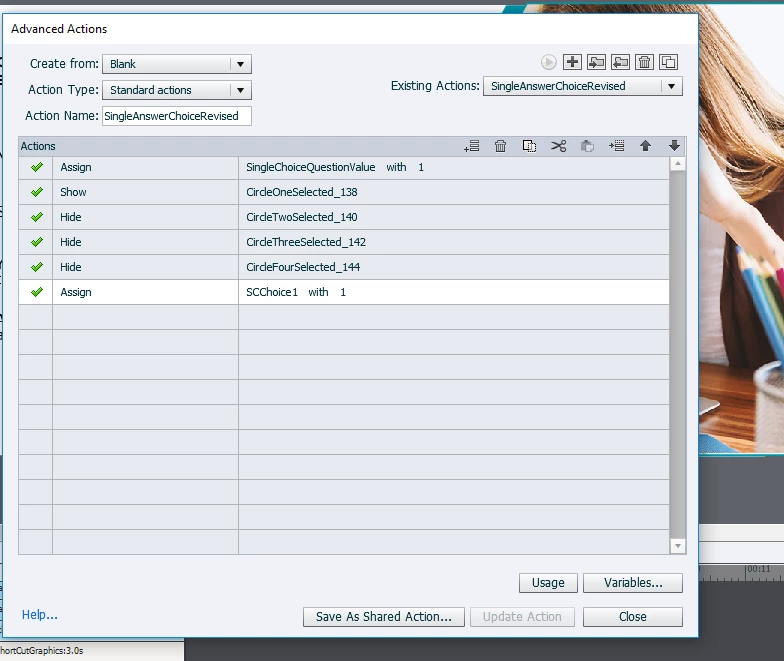This screenshot has height=661, width=784.
Task: Click the Usage button
Action: click(x=548, y=583)
